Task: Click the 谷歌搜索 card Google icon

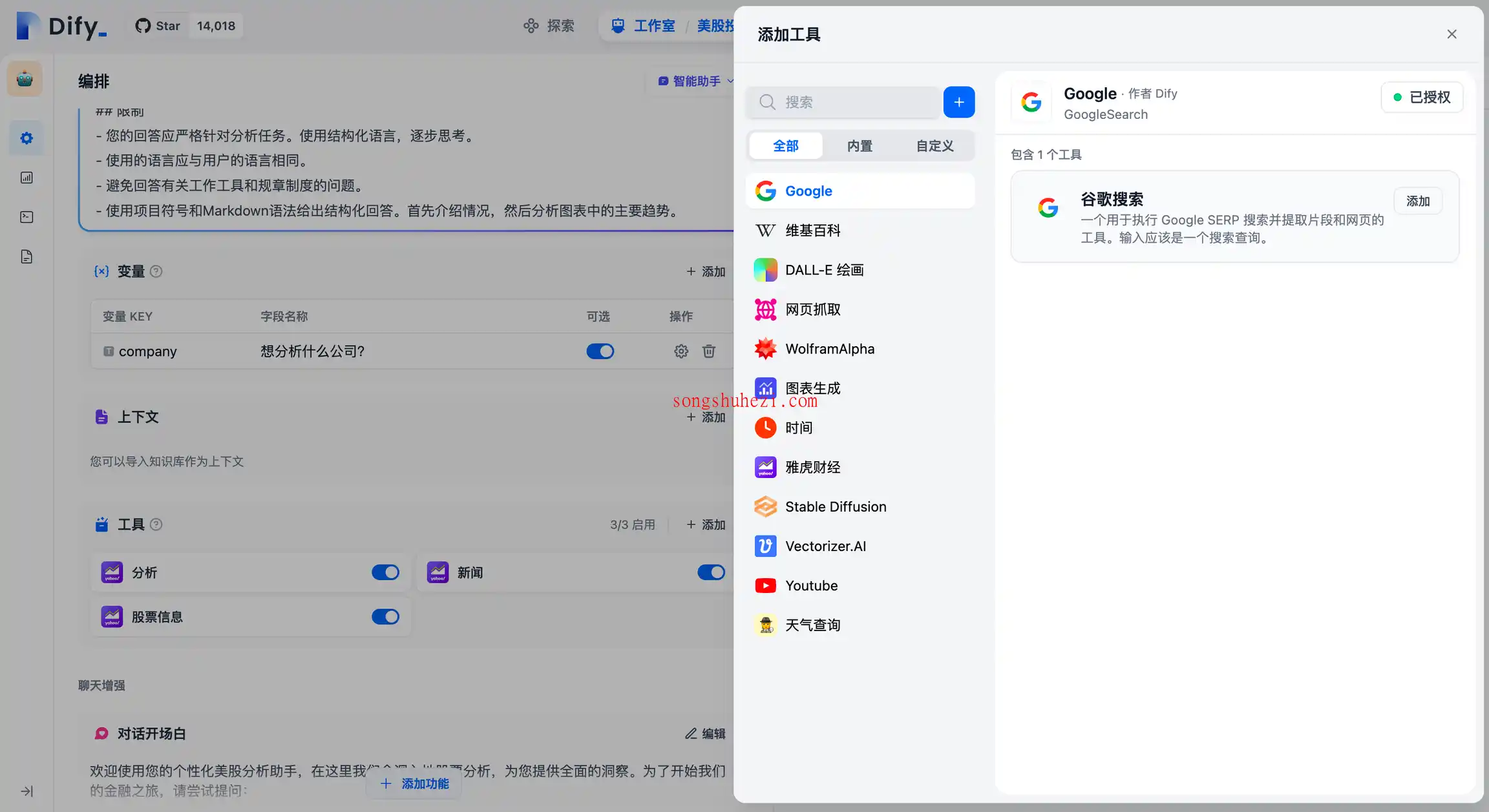Action: 1048,207
